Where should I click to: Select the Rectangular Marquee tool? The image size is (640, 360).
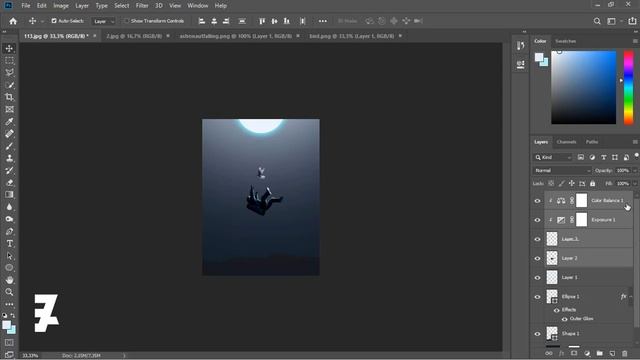pos(9,60)
